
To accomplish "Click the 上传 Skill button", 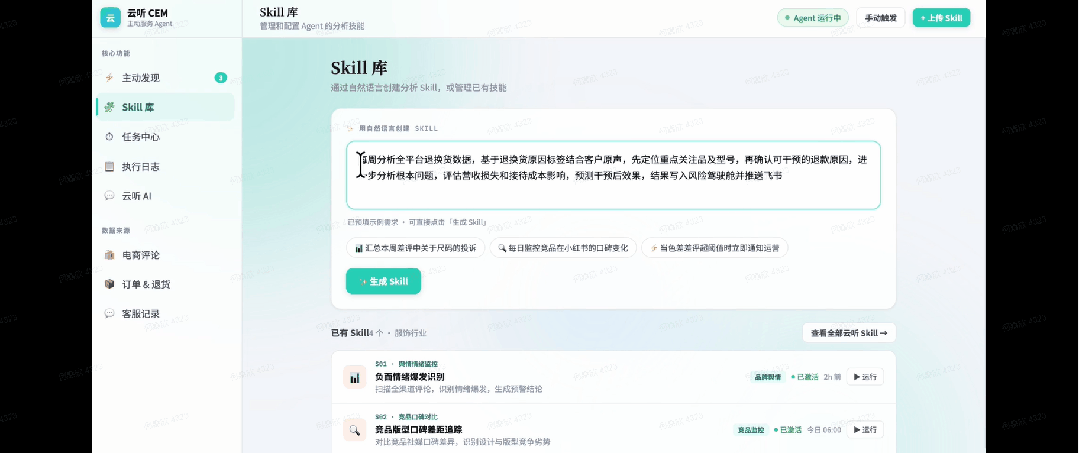I will pos(941,17).
